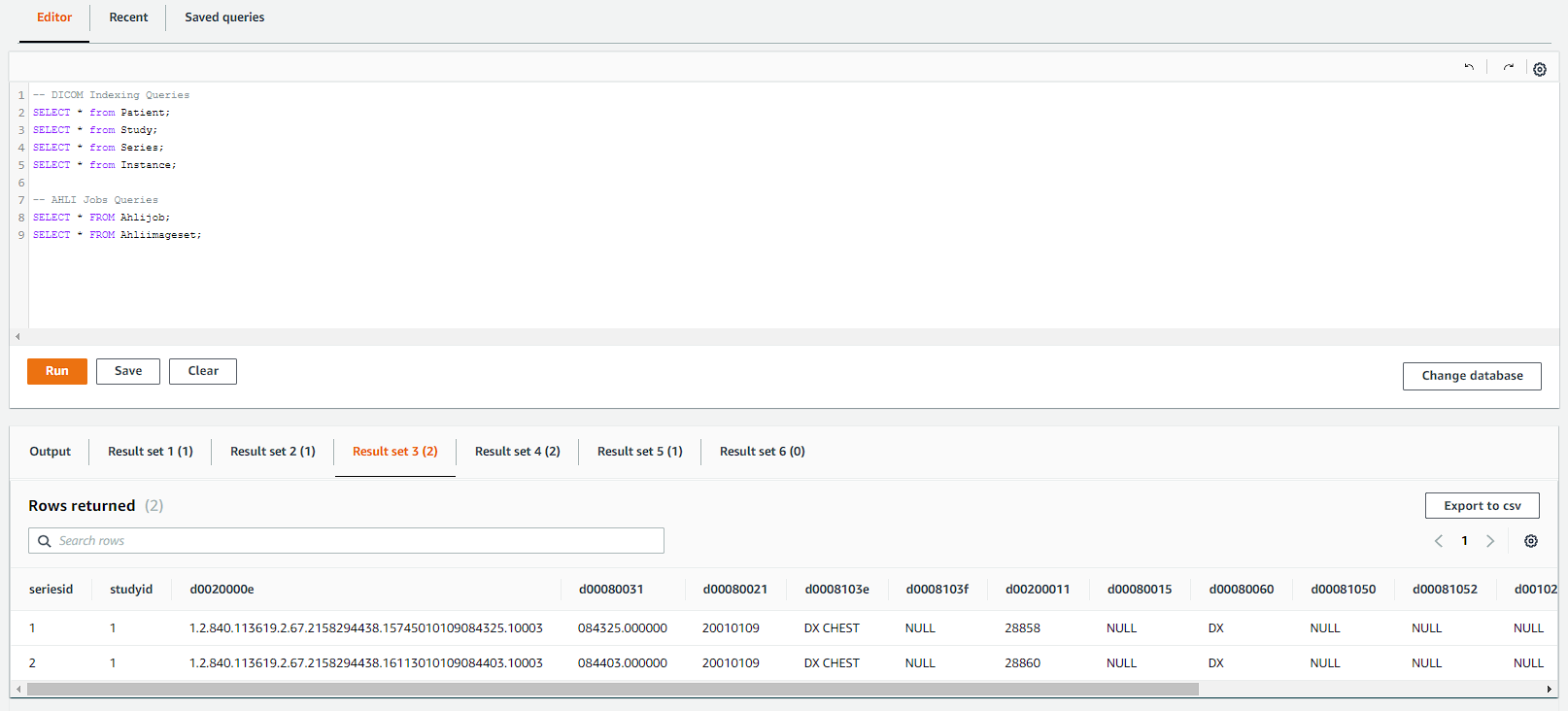Viewport: 1568px width, 711px height.
Task: Click the redo arrow icon in editor
Action: coord(1508,67)
